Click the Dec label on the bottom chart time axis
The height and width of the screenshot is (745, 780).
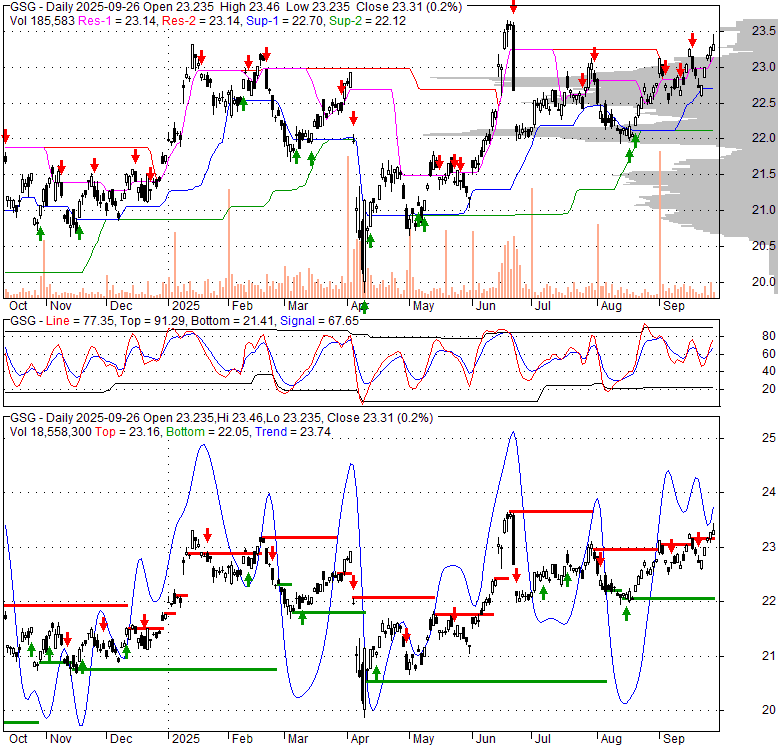[121, 738]
